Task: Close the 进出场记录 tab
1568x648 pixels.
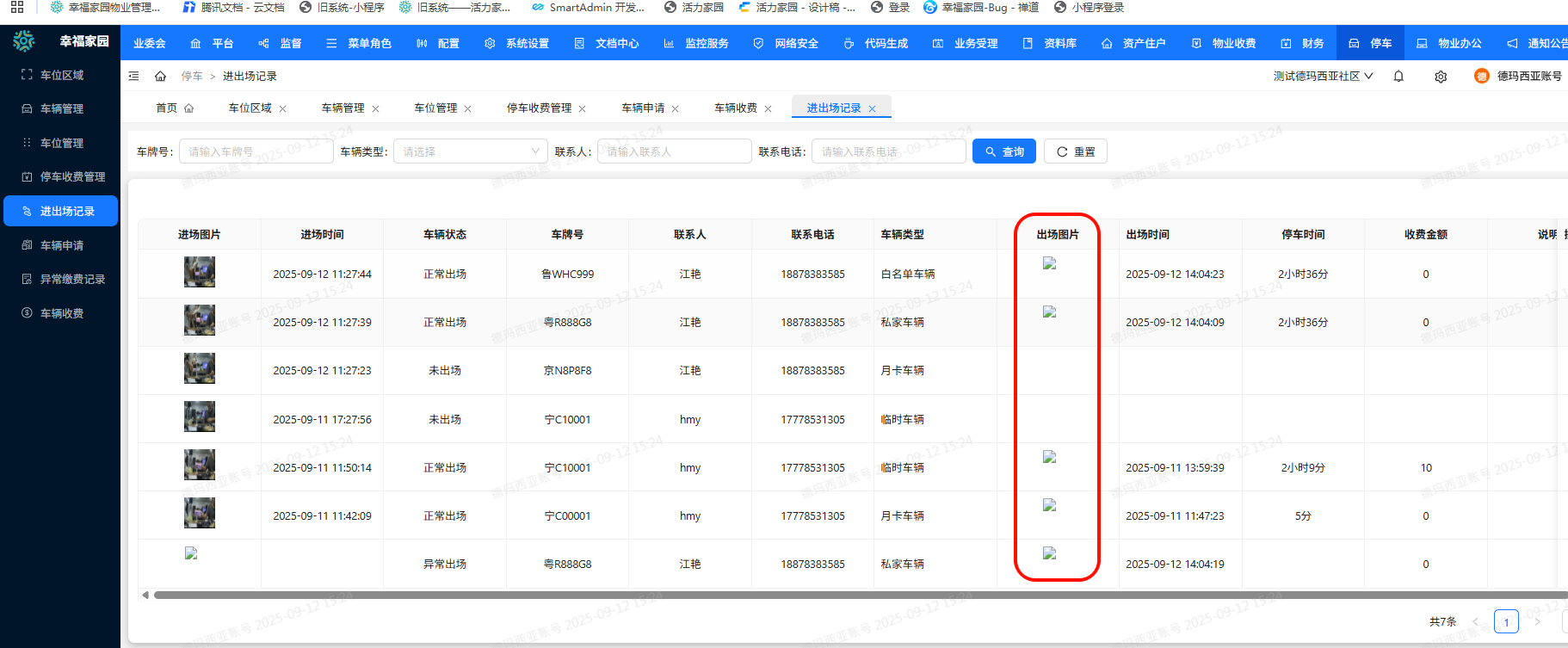Action: click(872, 109)
